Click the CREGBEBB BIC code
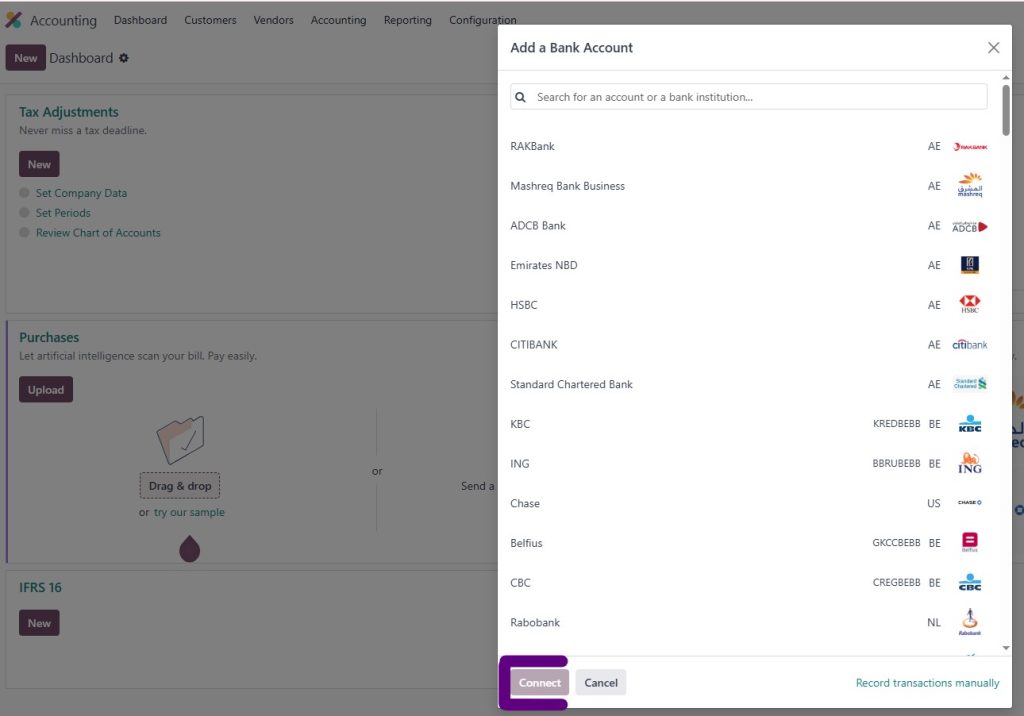 (896, 583)
